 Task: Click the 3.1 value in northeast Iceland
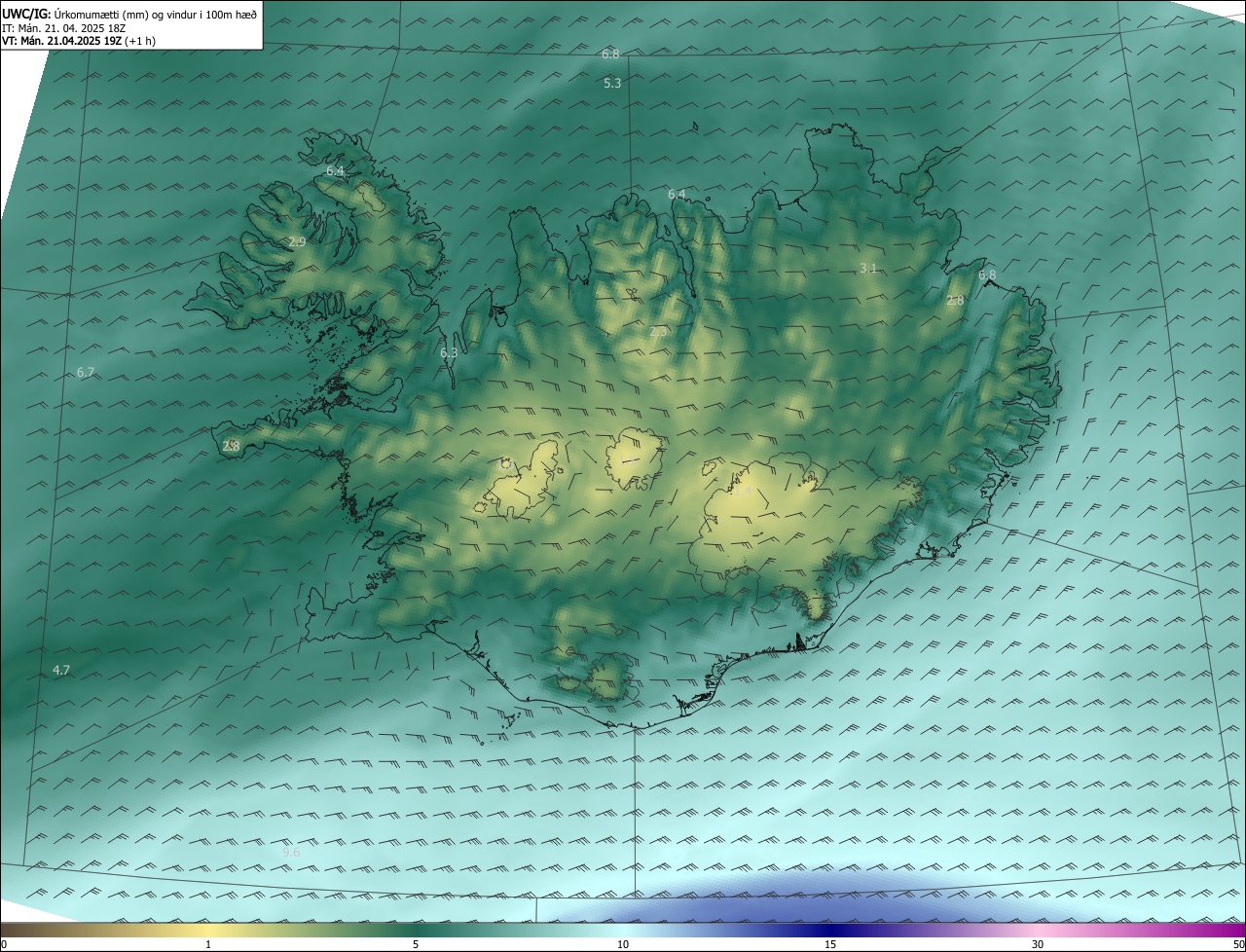(868, 268)
